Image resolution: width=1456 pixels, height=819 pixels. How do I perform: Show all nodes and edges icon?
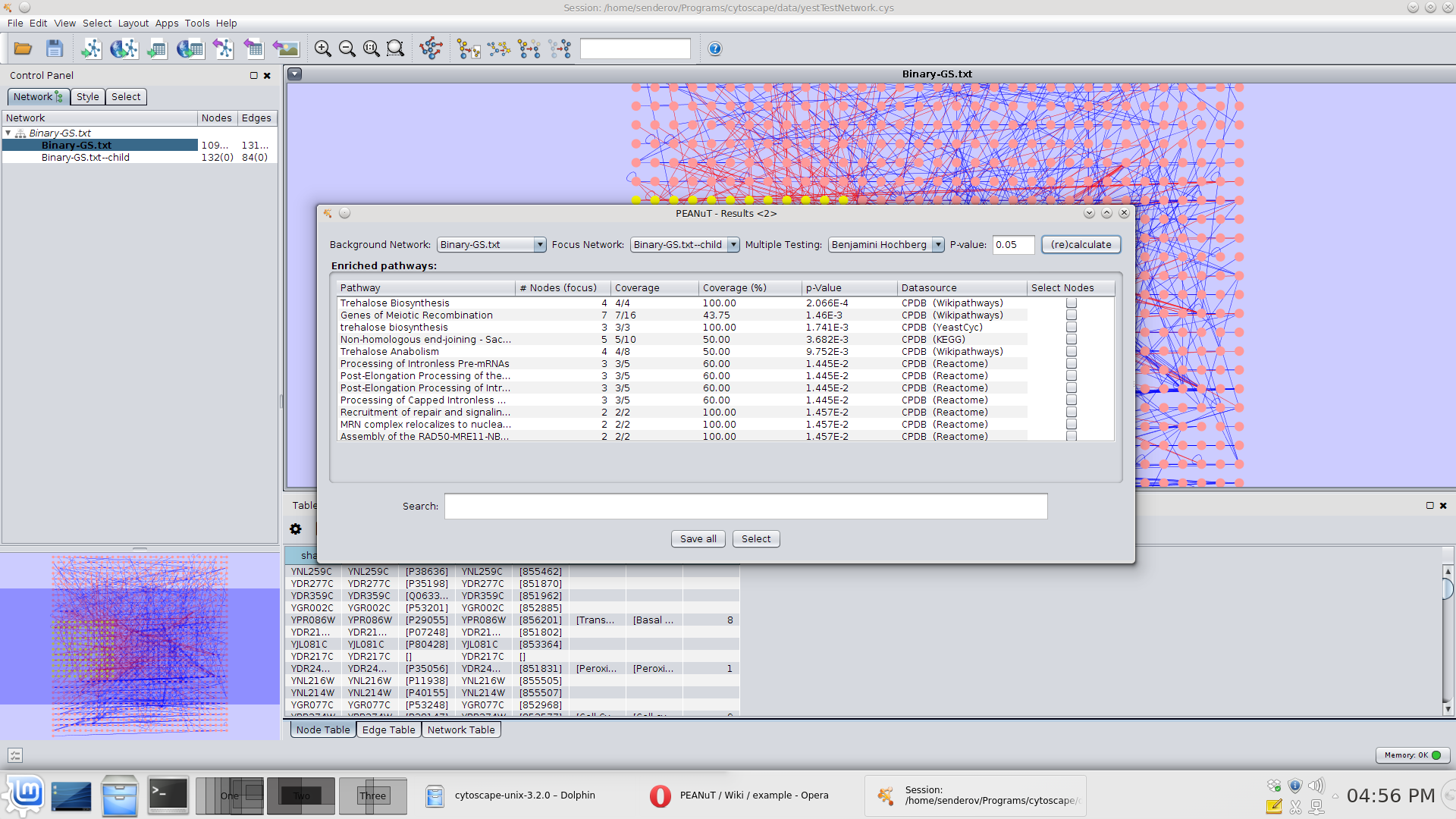pos(560,49)
